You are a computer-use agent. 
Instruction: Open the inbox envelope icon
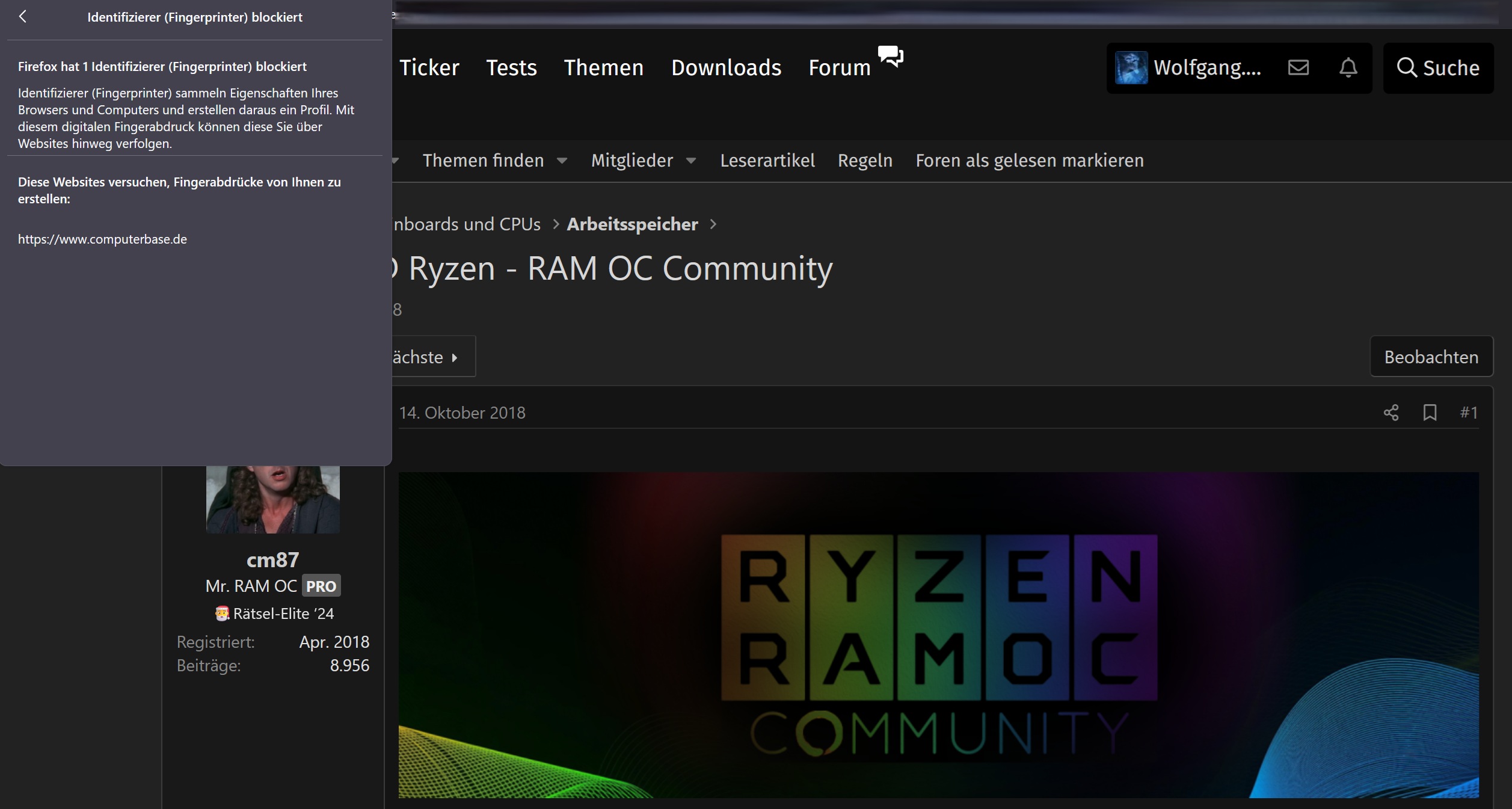1298,67
